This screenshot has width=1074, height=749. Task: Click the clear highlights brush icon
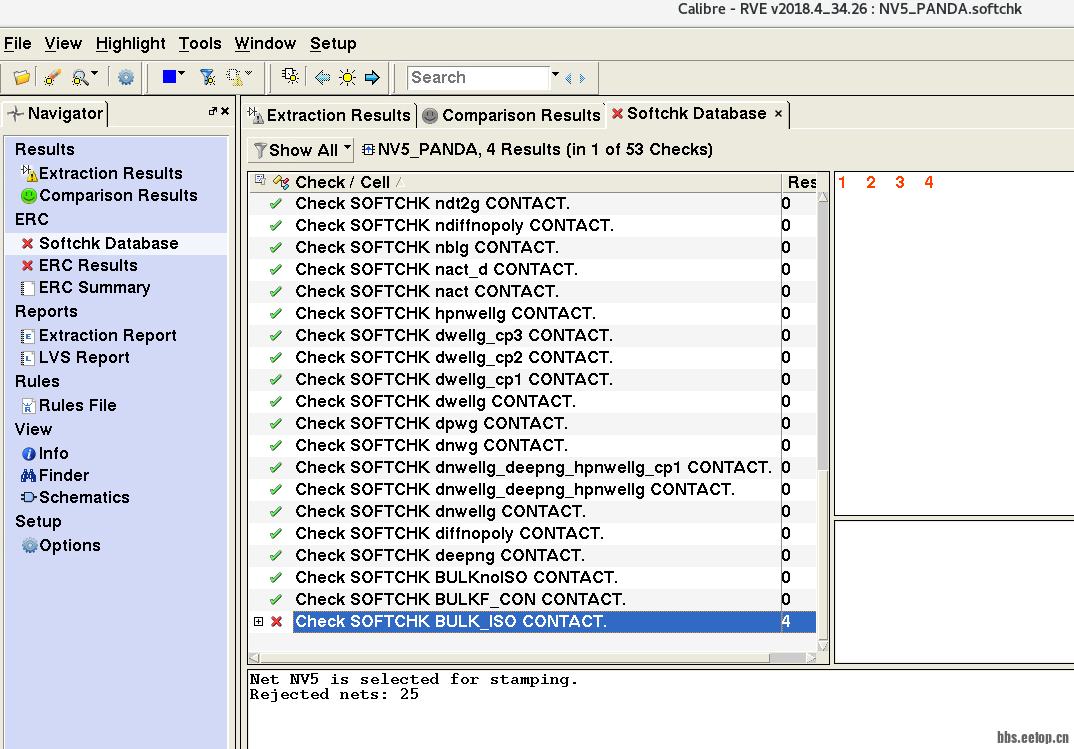51,77
